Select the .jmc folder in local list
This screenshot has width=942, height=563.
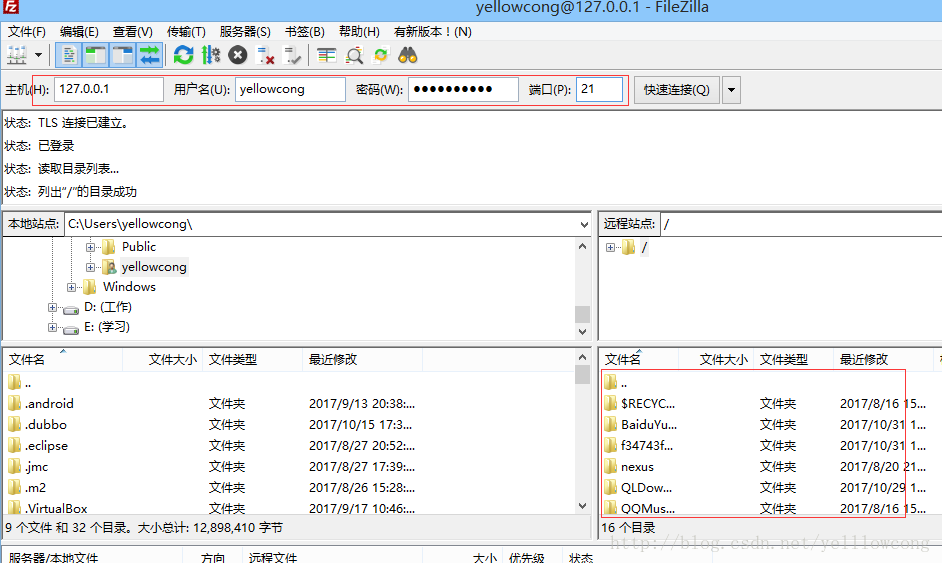pyautogui.click(x=36, y=466)
